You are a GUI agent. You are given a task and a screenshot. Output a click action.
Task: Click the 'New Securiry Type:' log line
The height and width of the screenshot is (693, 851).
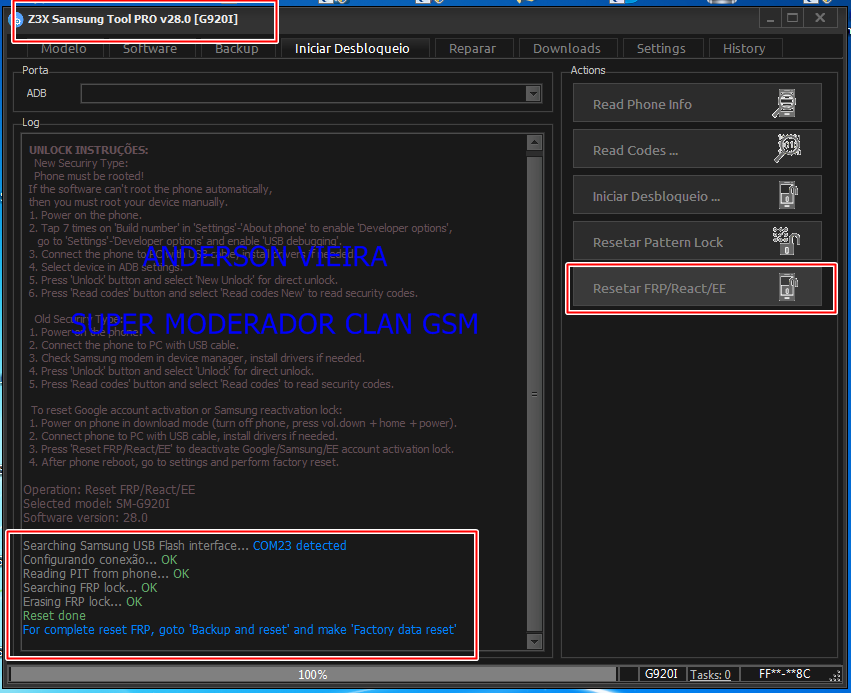coord(81,163)
